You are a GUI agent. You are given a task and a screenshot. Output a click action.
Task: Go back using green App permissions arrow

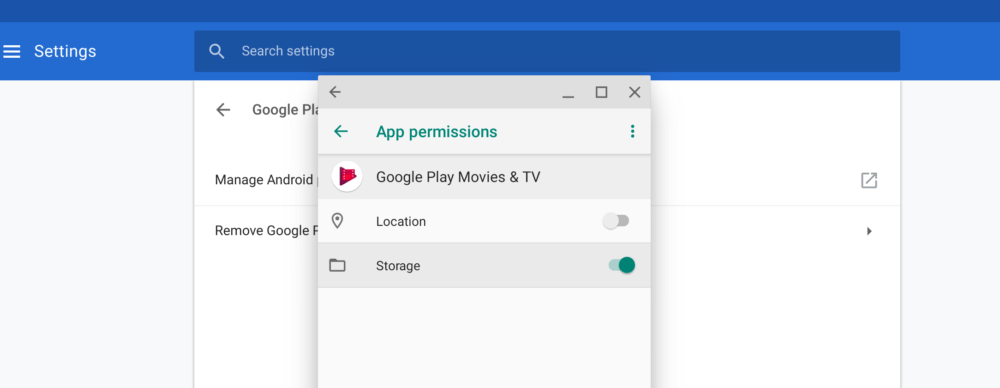[x=341, y=131]
